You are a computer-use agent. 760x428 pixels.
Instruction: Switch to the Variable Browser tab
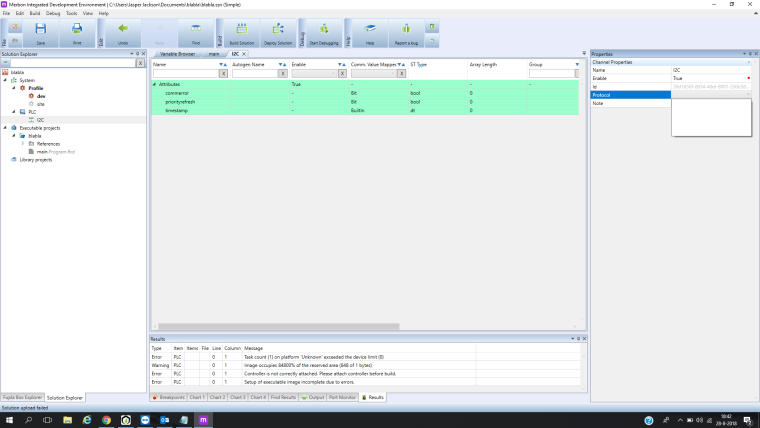[178, 53]
